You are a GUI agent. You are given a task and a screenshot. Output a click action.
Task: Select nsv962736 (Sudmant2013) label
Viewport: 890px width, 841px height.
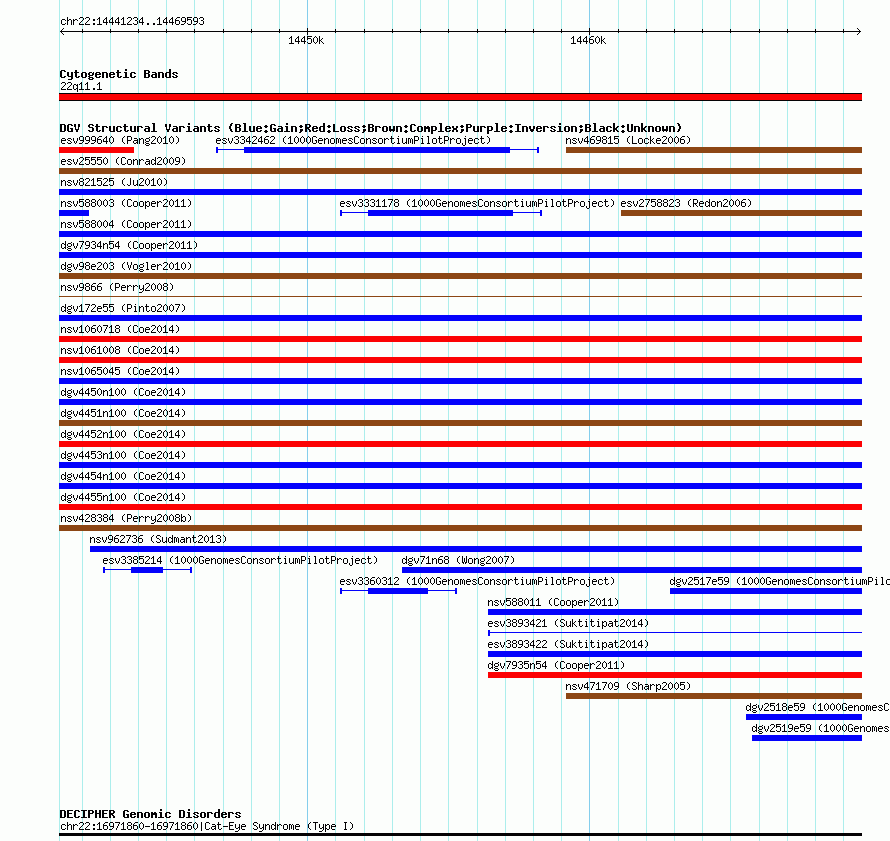[158, 539]
